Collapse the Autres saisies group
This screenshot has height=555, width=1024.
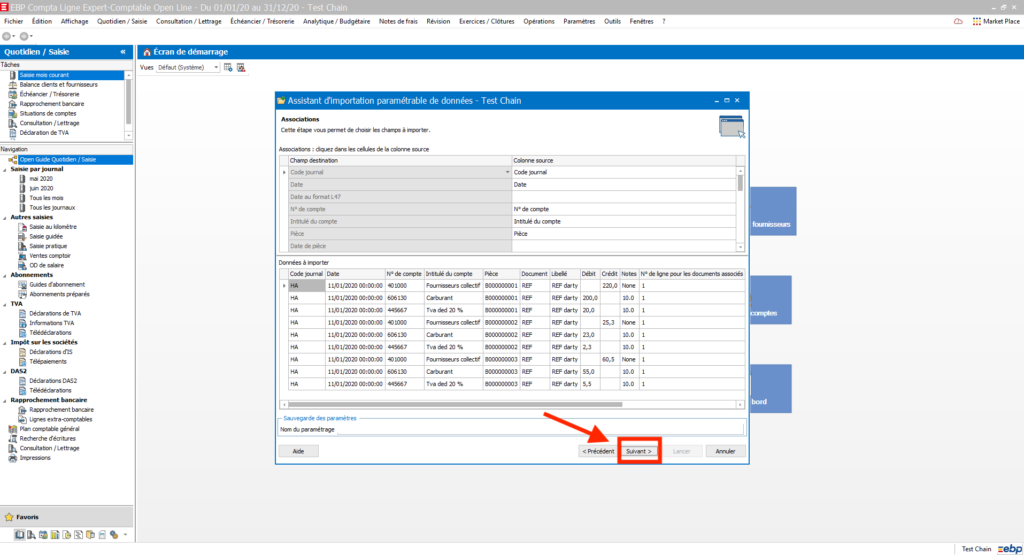tap(5, 217)
